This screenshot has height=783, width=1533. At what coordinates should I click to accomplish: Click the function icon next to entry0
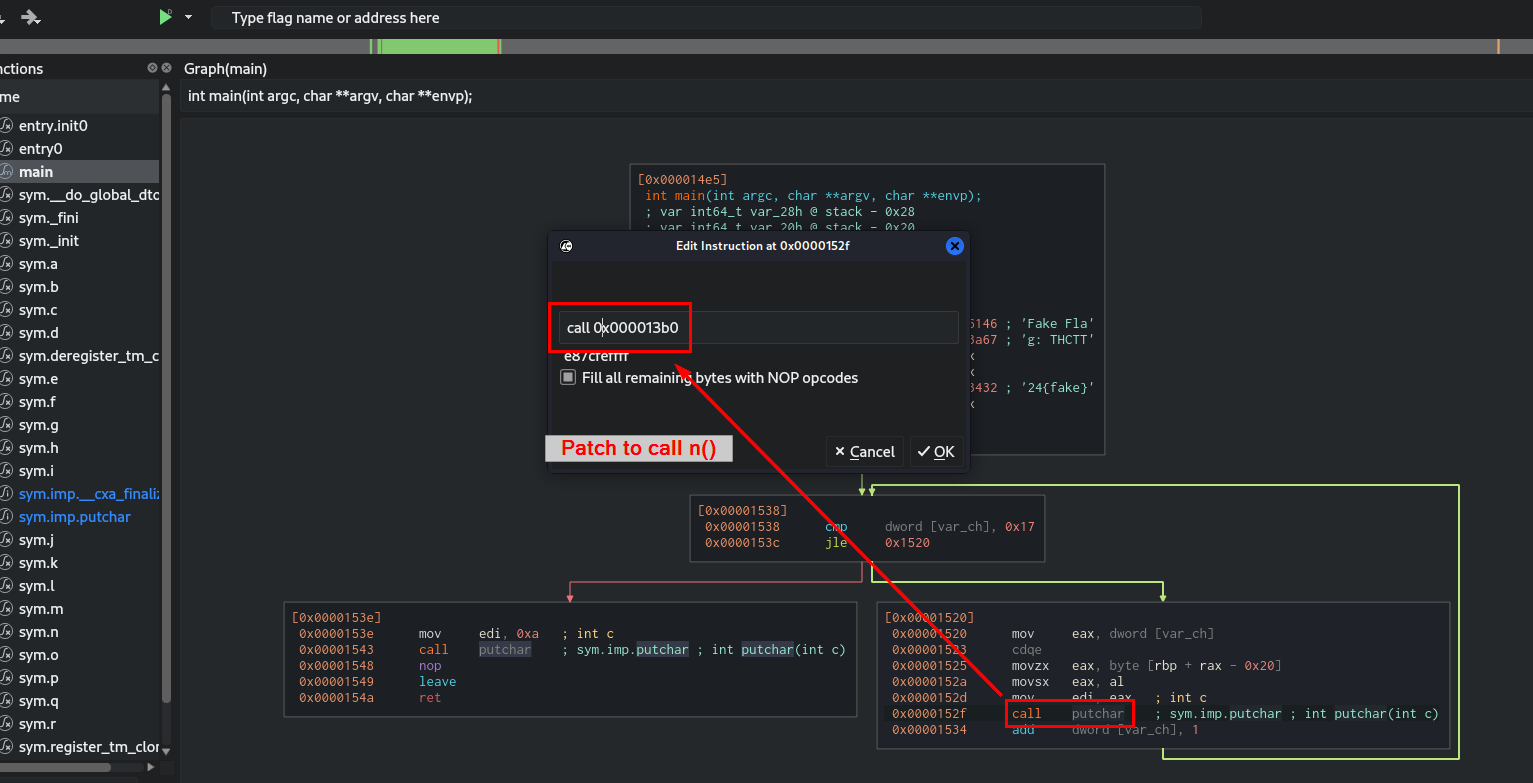pos(6,149)
